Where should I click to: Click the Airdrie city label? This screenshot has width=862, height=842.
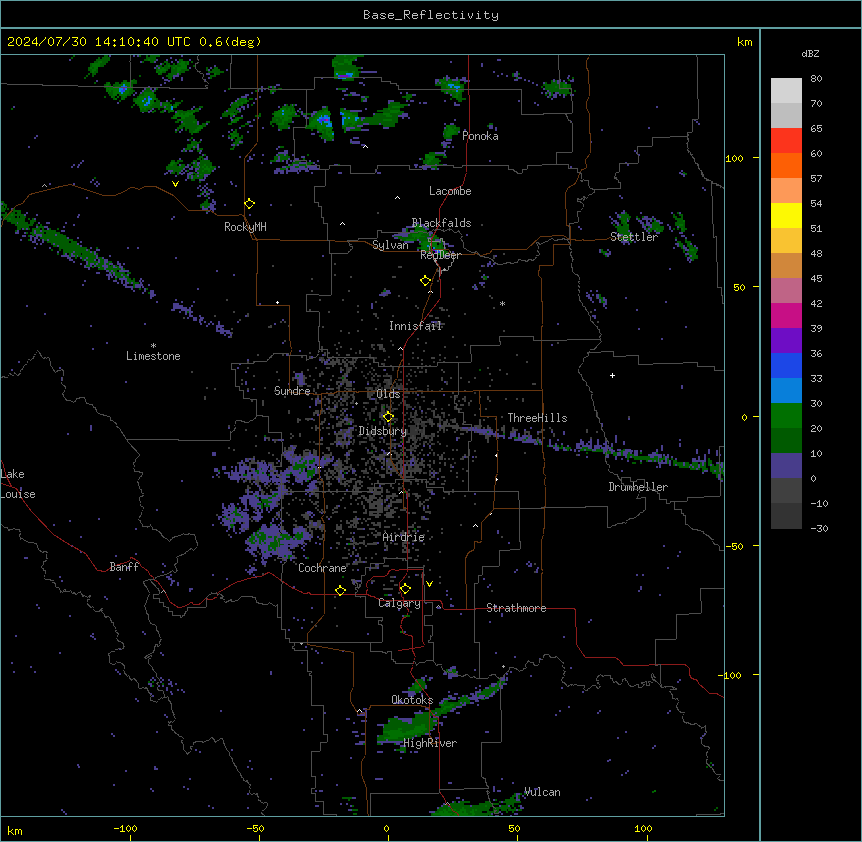point(404,537)
